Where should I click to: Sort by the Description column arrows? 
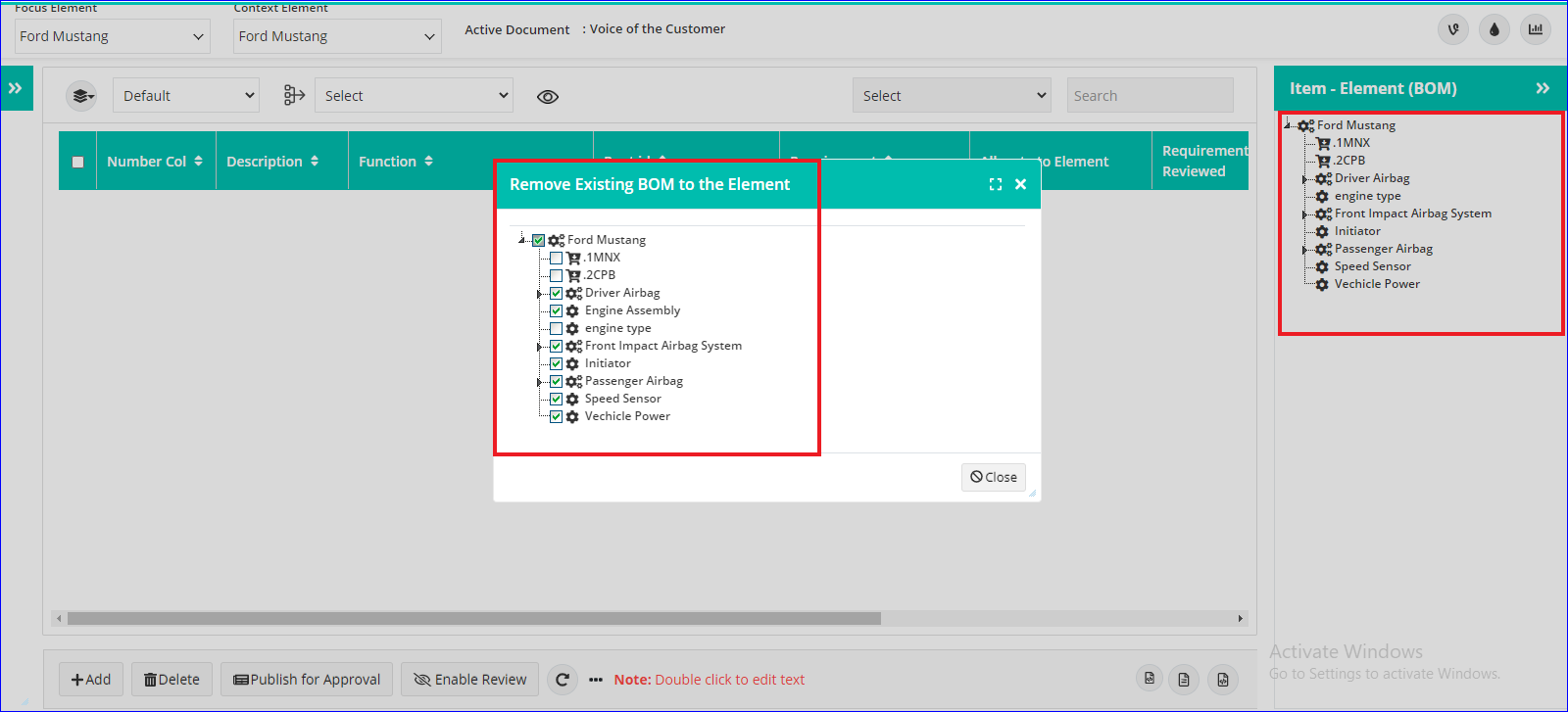[315, 161]
